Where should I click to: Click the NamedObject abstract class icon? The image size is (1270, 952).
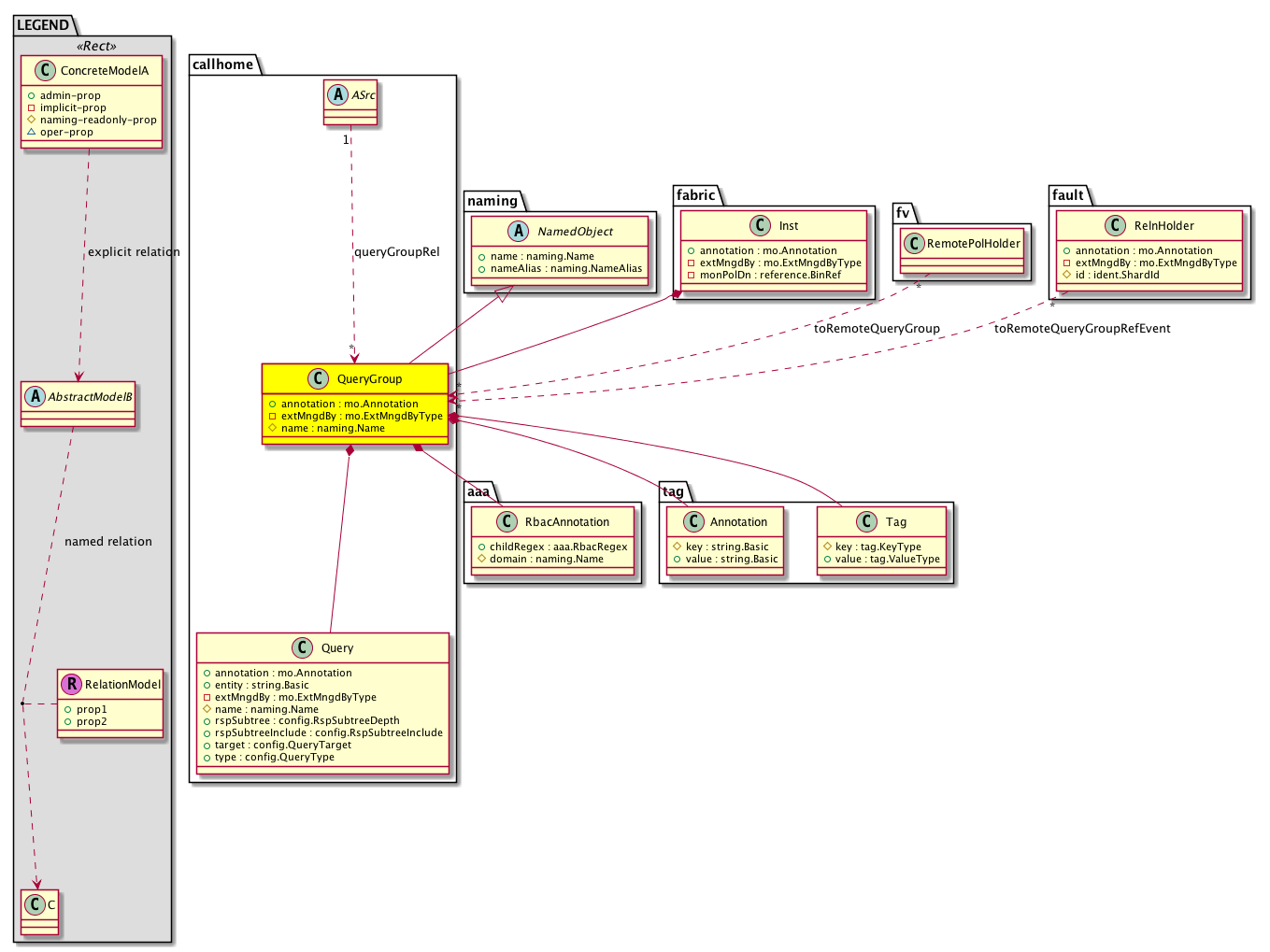point(519,231)
